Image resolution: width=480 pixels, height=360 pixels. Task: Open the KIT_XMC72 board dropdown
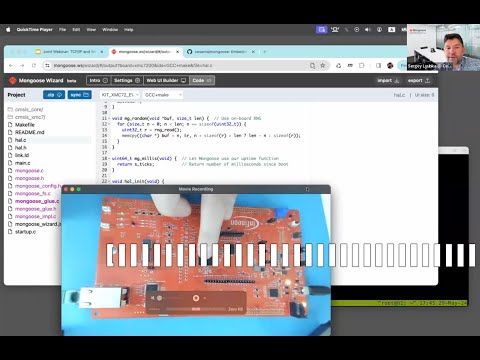120,95
